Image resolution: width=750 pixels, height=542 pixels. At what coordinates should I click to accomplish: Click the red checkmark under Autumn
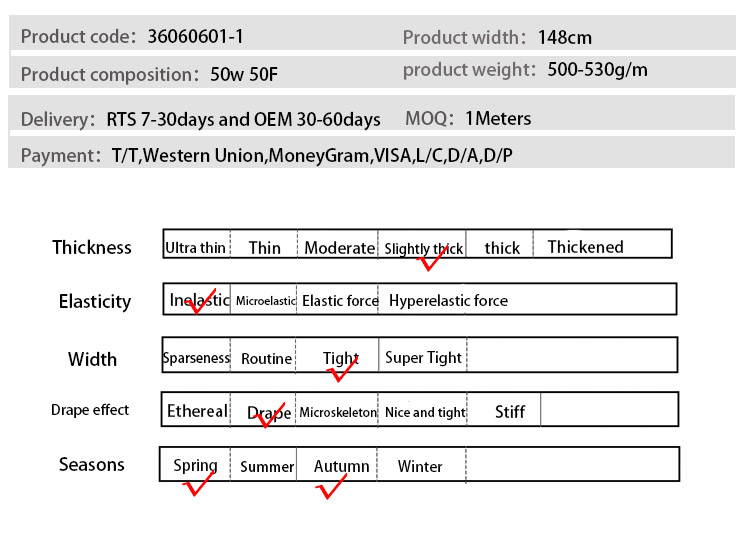tap(332, 487)
